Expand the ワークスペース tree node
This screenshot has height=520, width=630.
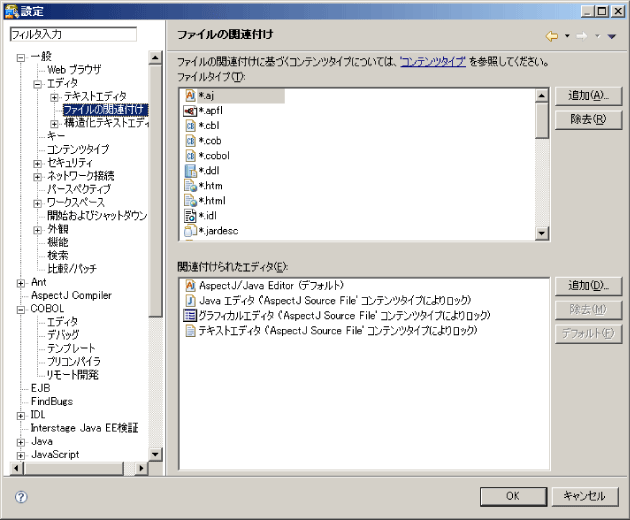37,203
